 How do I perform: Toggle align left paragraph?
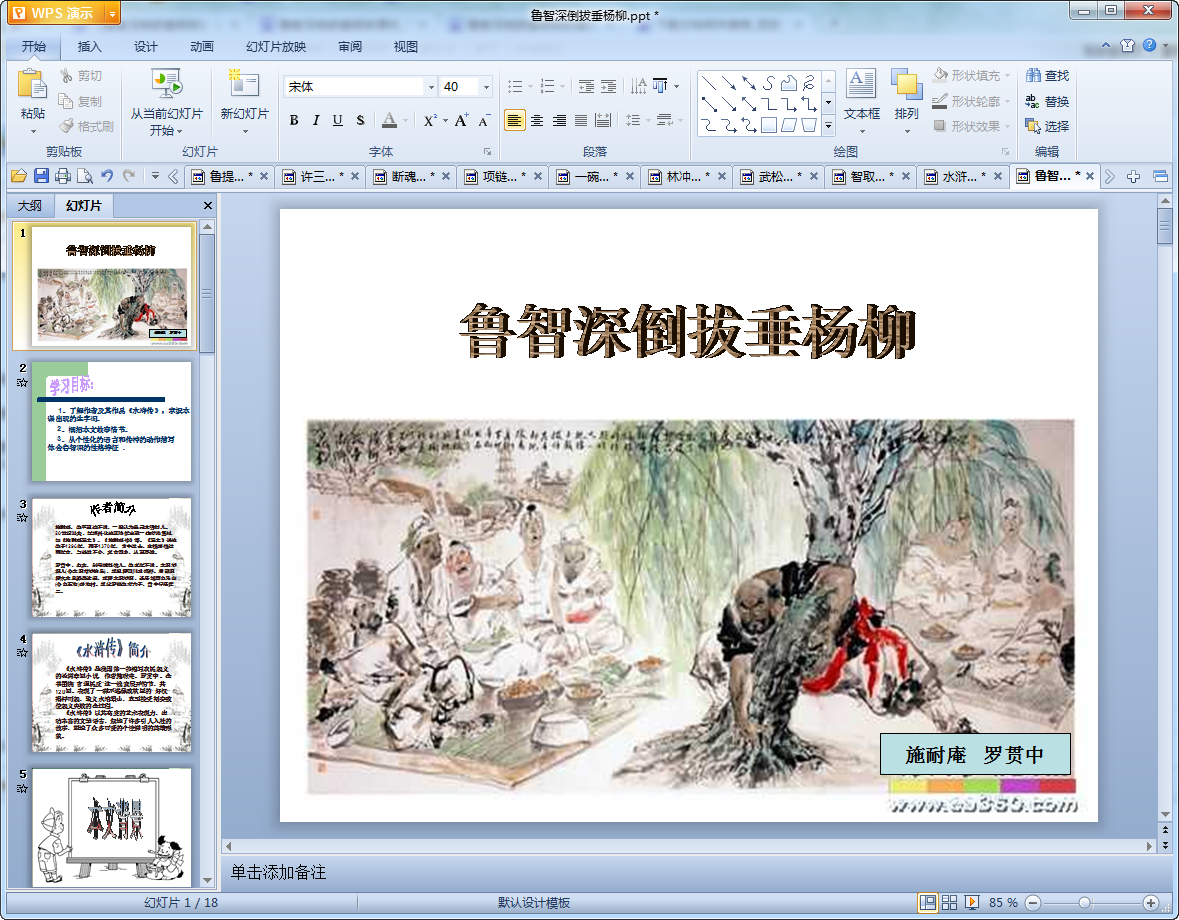(x=514, y=120)
